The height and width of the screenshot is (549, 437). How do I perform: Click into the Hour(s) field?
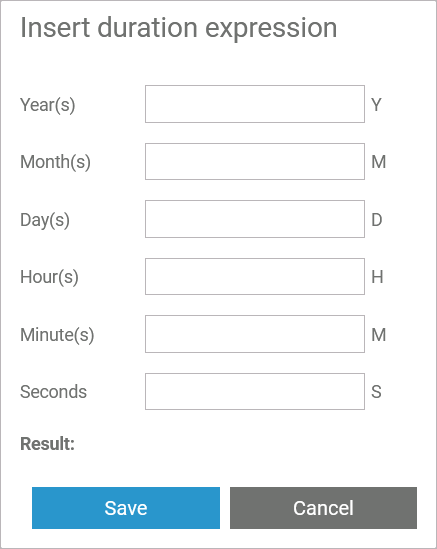(x=255, y=276)
